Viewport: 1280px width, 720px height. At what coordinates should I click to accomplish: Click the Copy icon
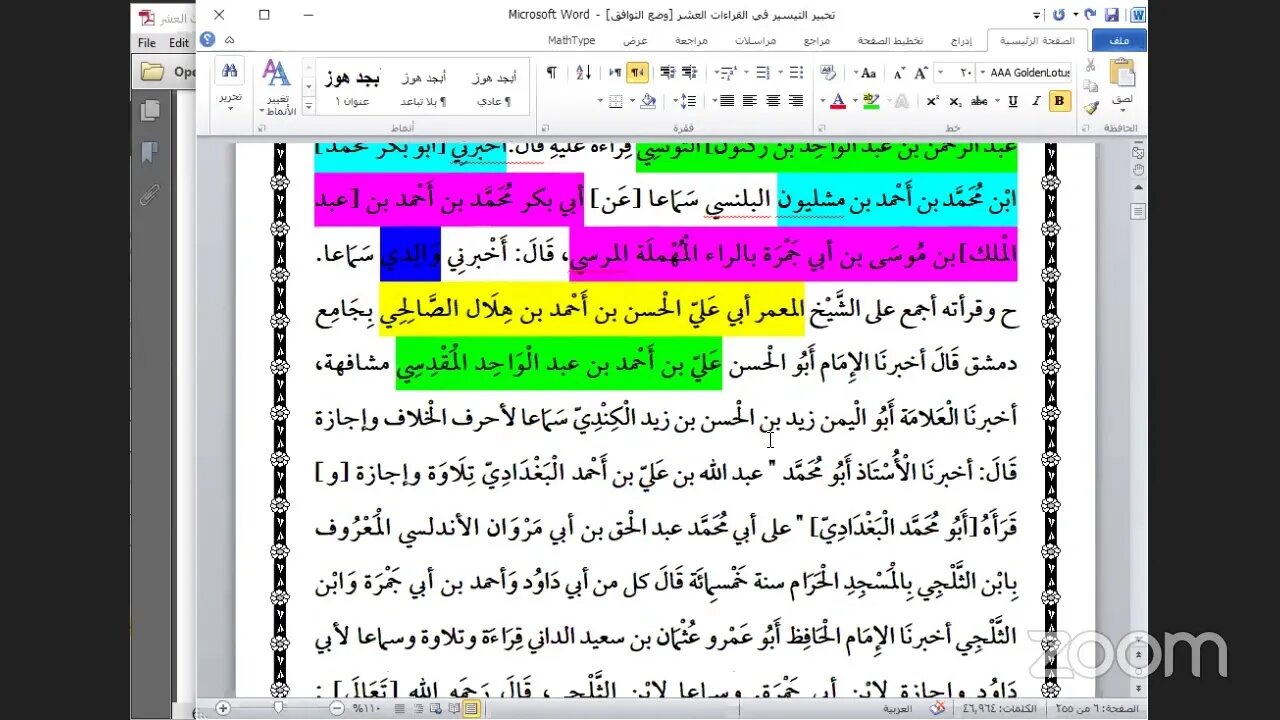[x=1091, y=87]
